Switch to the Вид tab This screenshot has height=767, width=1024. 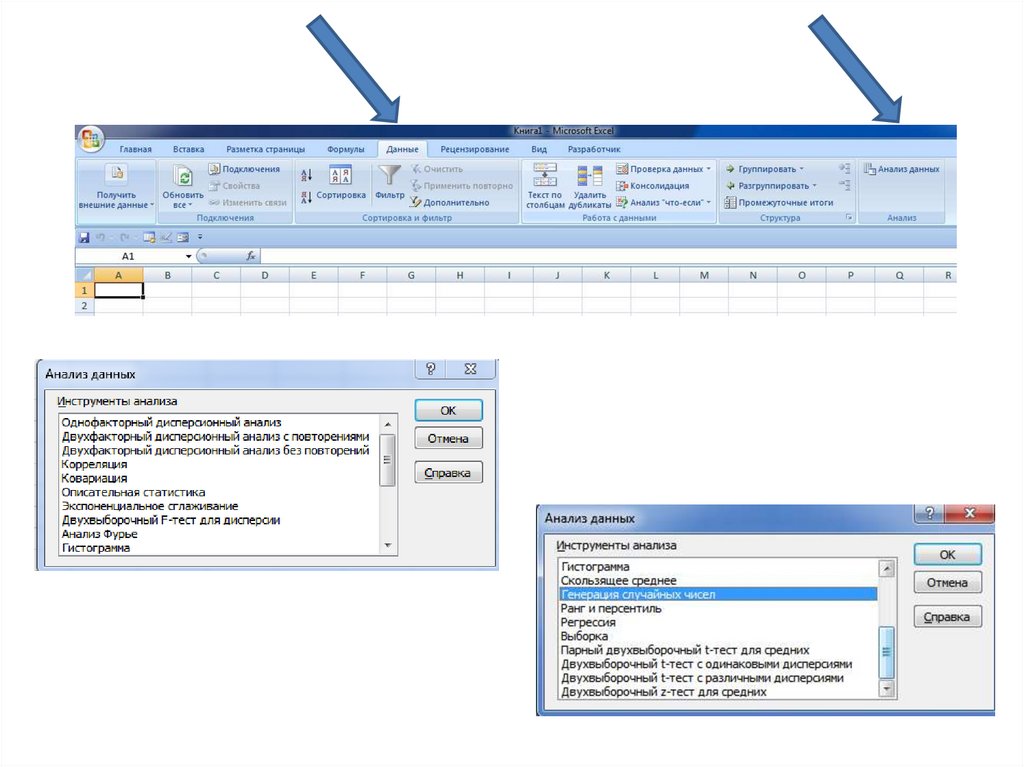tap(539, 149)
